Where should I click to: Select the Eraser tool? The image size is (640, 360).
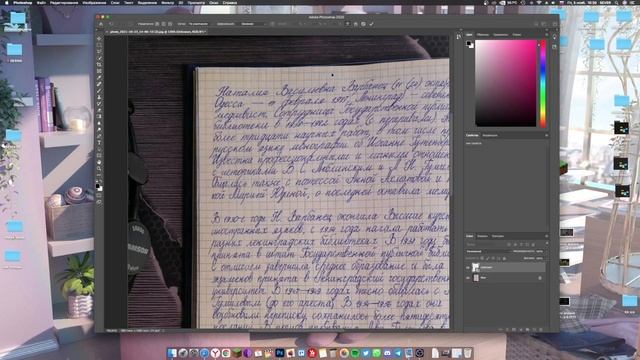pyautogui.click(x=99, y=110)
